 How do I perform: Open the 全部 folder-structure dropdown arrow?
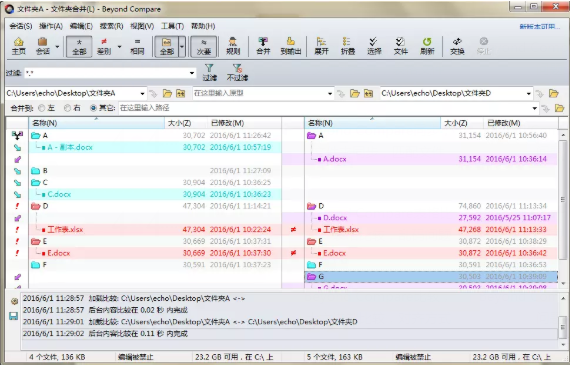(182, 47)
